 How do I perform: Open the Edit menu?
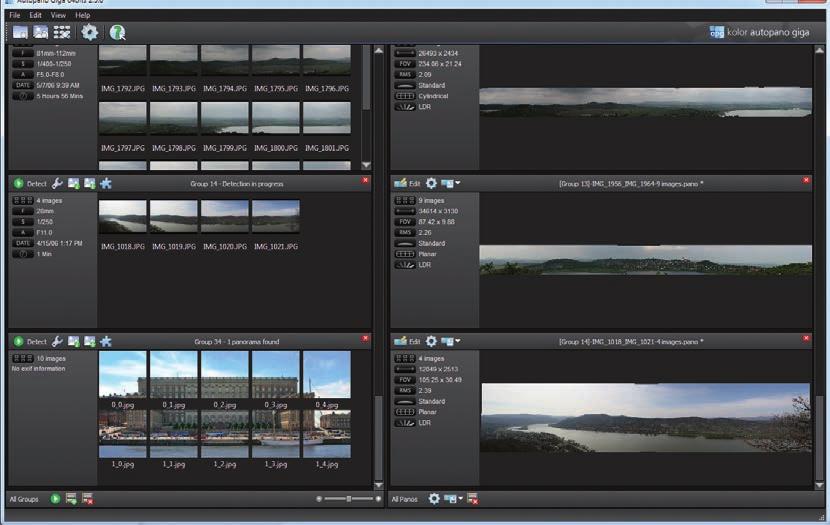coord(35,15)
